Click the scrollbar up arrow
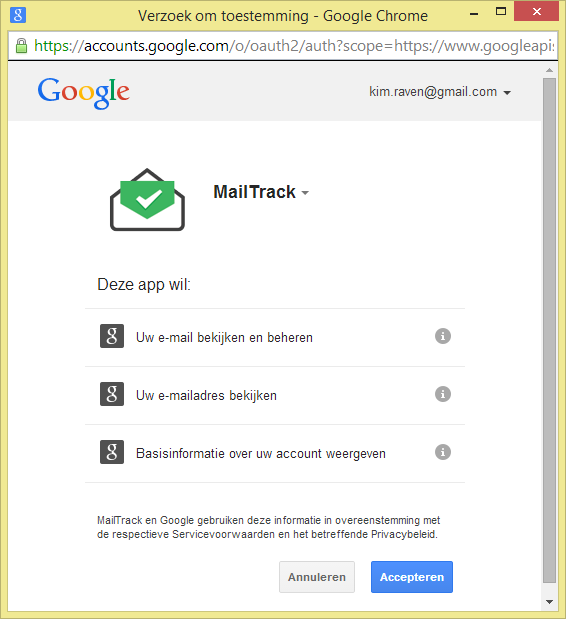Screen dimensions: 566x619 click(549, 70)
